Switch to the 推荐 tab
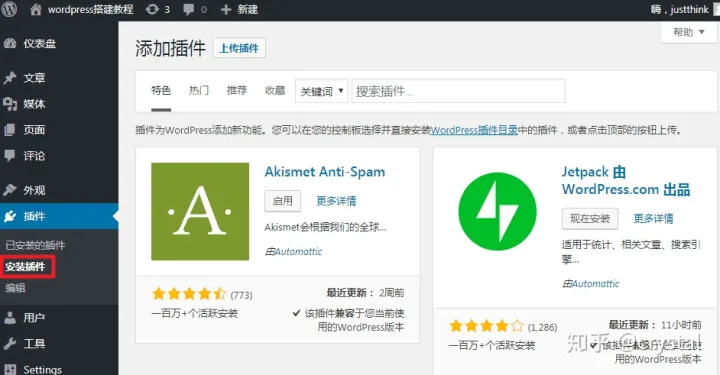 point(237,90)
